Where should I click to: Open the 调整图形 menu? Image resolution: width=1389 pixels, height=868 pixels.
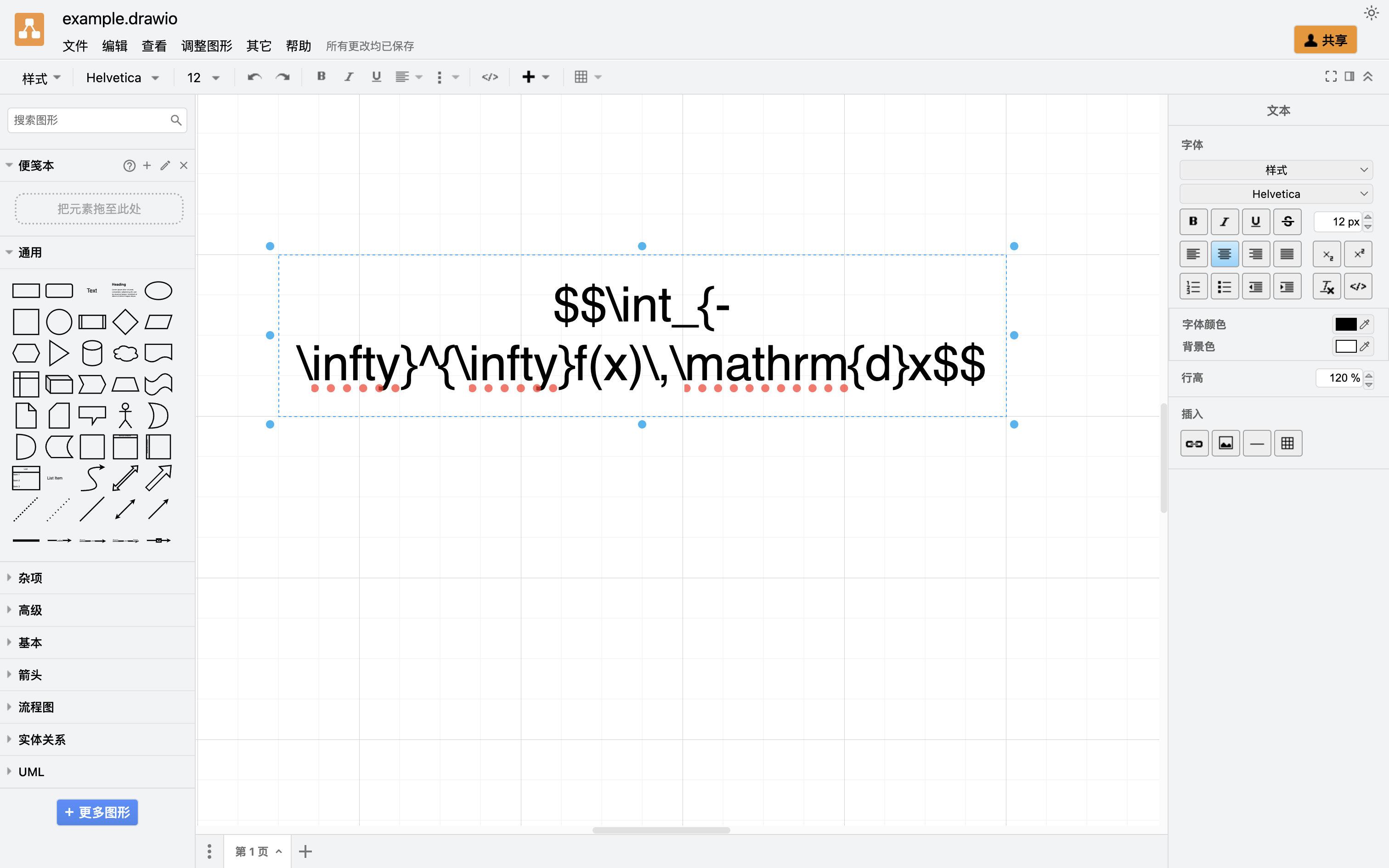(206, 46)
